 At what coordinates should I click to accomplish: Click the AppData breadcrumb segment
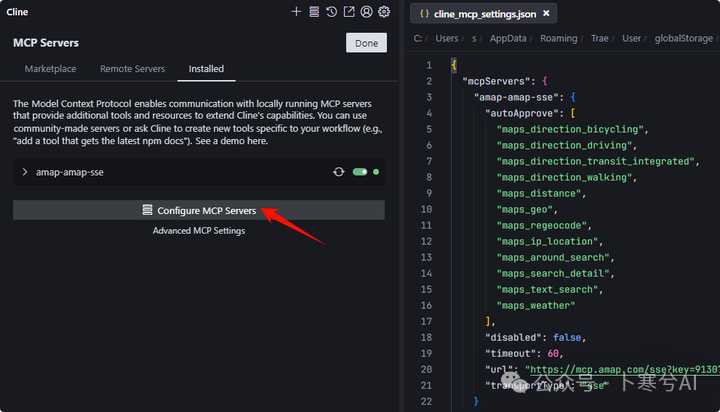click(508, 39)
